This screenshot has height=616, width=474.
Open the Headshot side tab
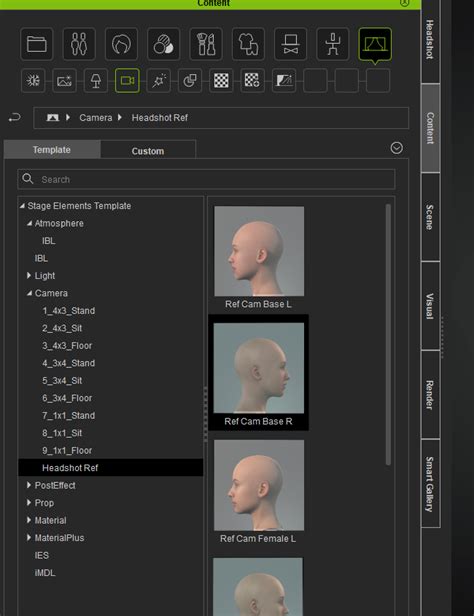click(430, 40)
